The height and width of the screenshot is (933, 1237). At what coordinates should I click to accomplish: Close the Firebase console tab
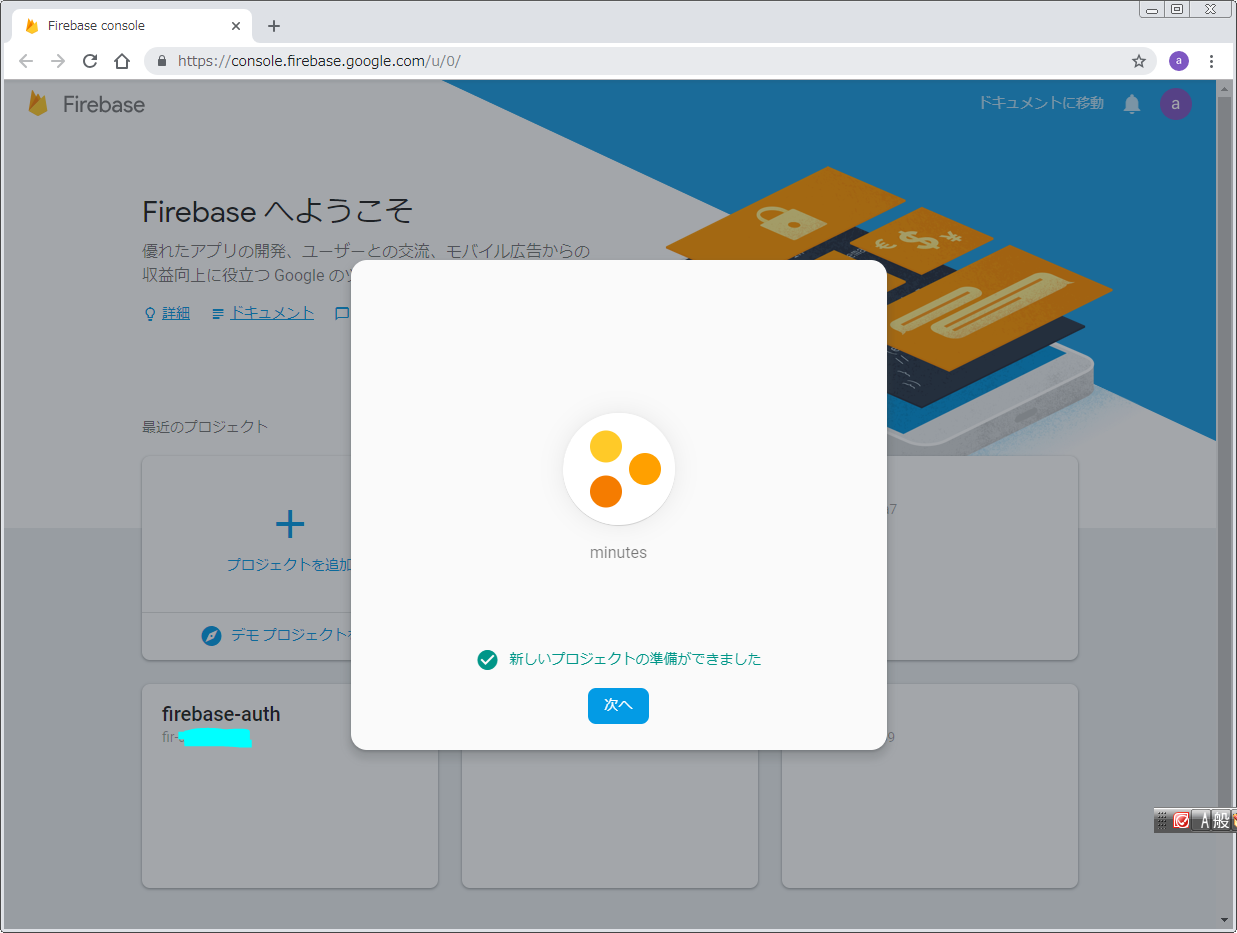(236, 26)
